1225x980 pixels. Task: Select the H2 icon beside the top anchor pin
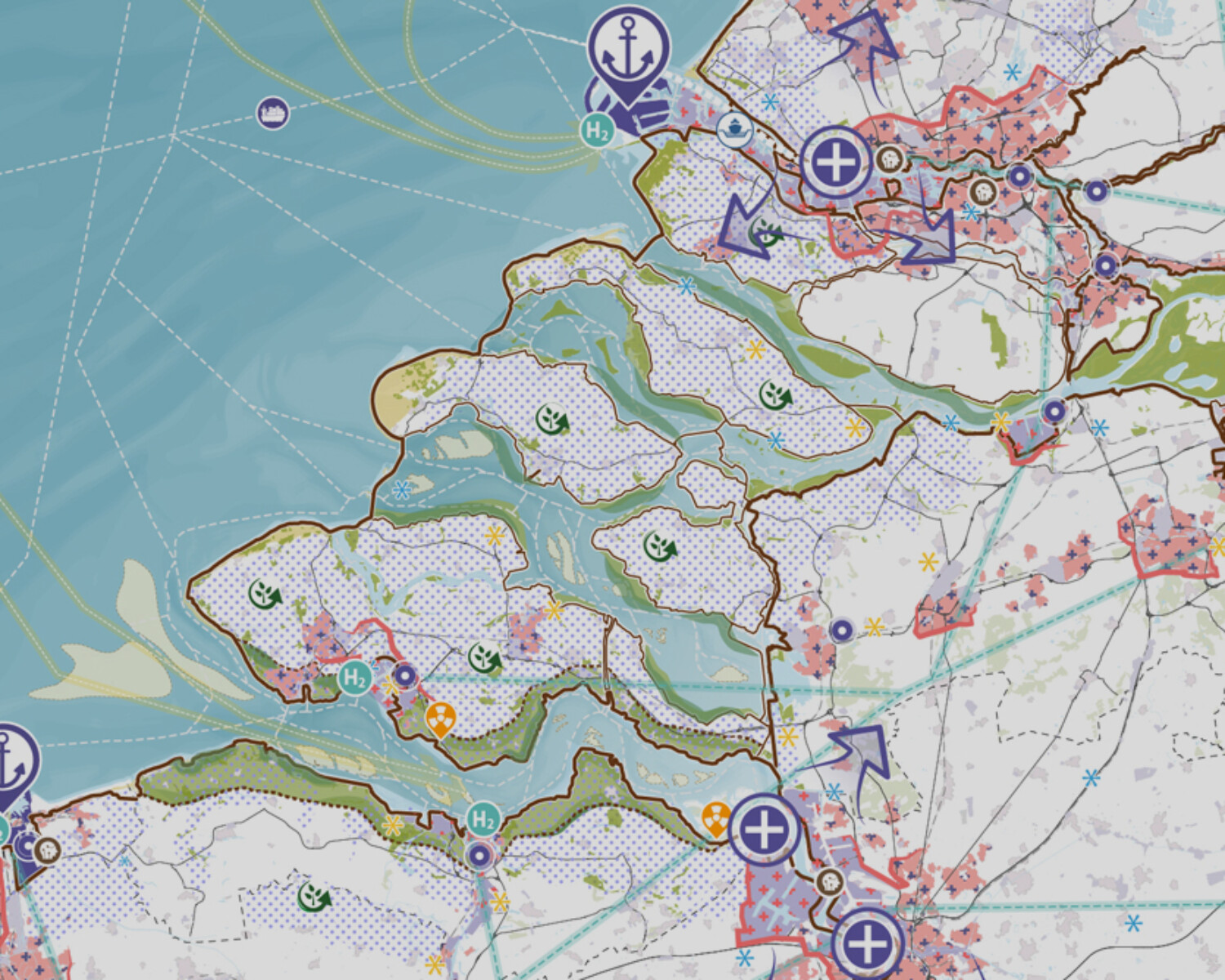pyautogui.click(x=598, y=131)
